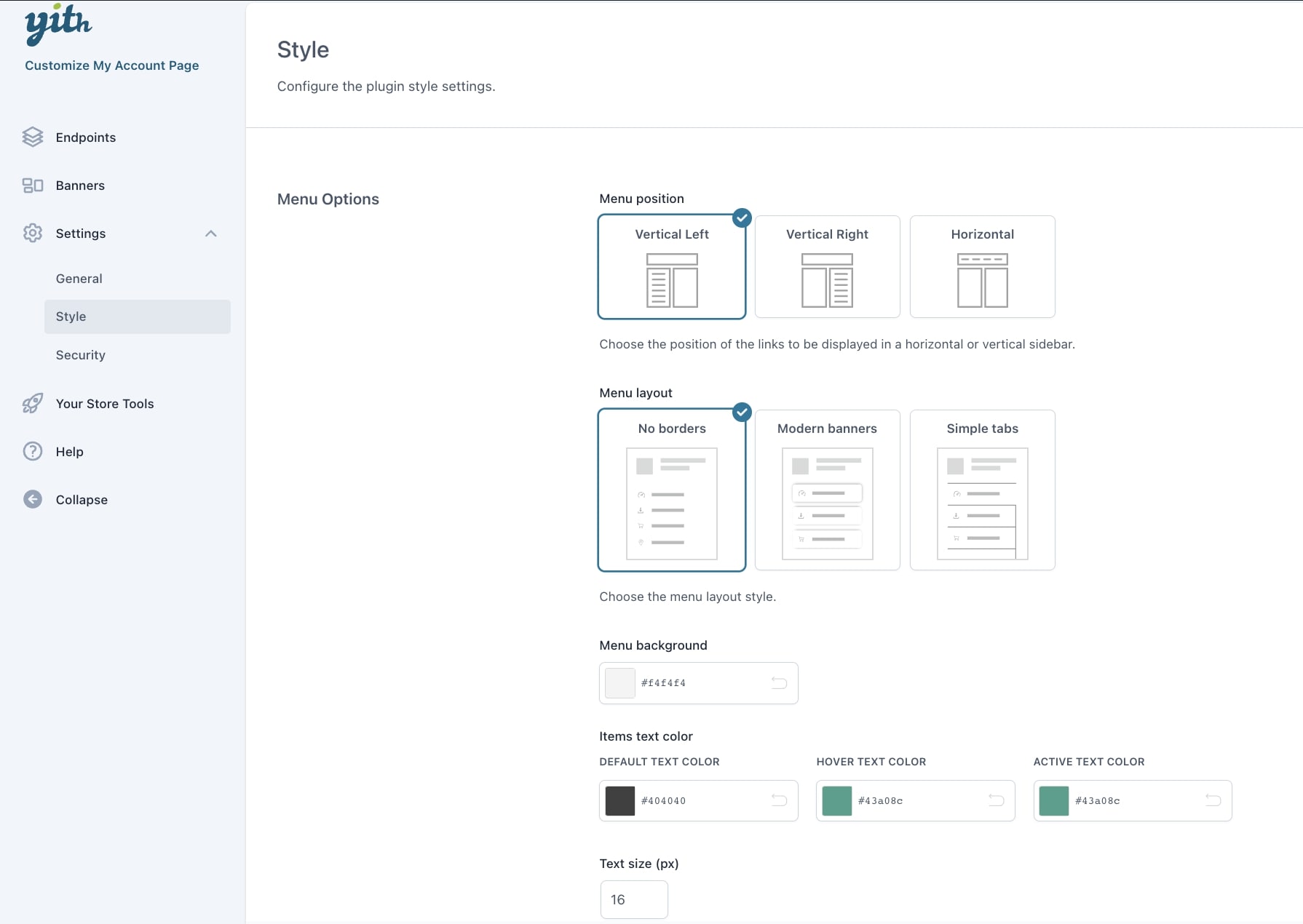Choose the Simple tabs menu layout
The image size is (1303, 924).
pyautogui.click(x=982, y=490)
